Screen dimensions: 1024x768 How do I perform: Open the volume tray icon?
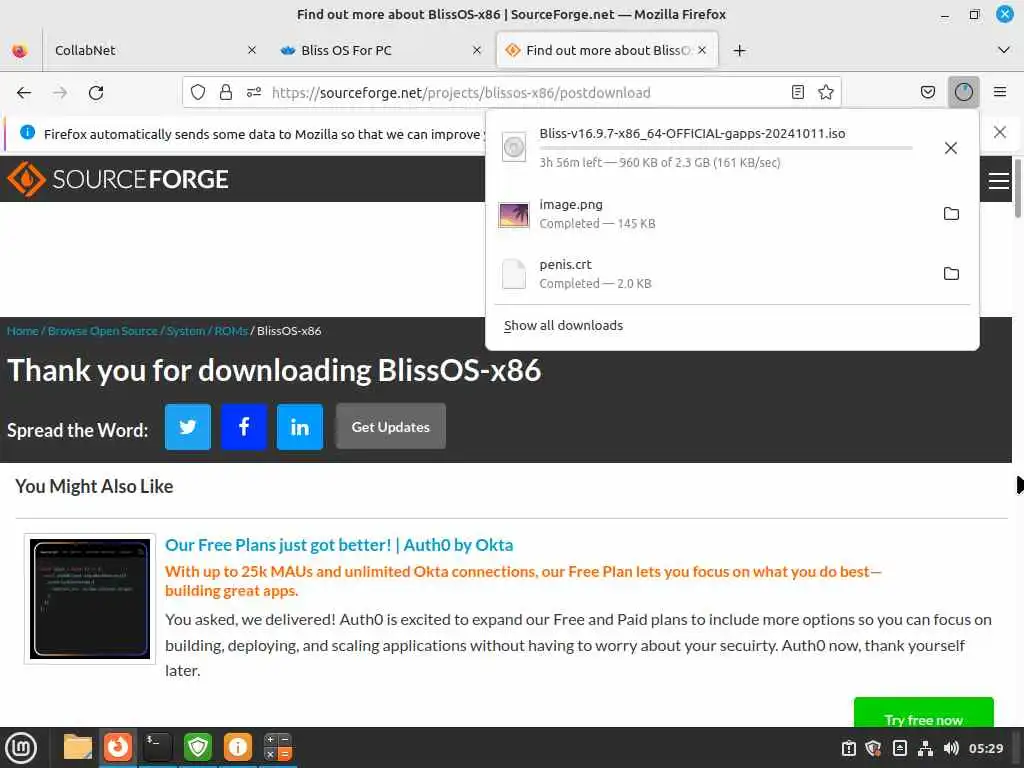tap(951, 748)
